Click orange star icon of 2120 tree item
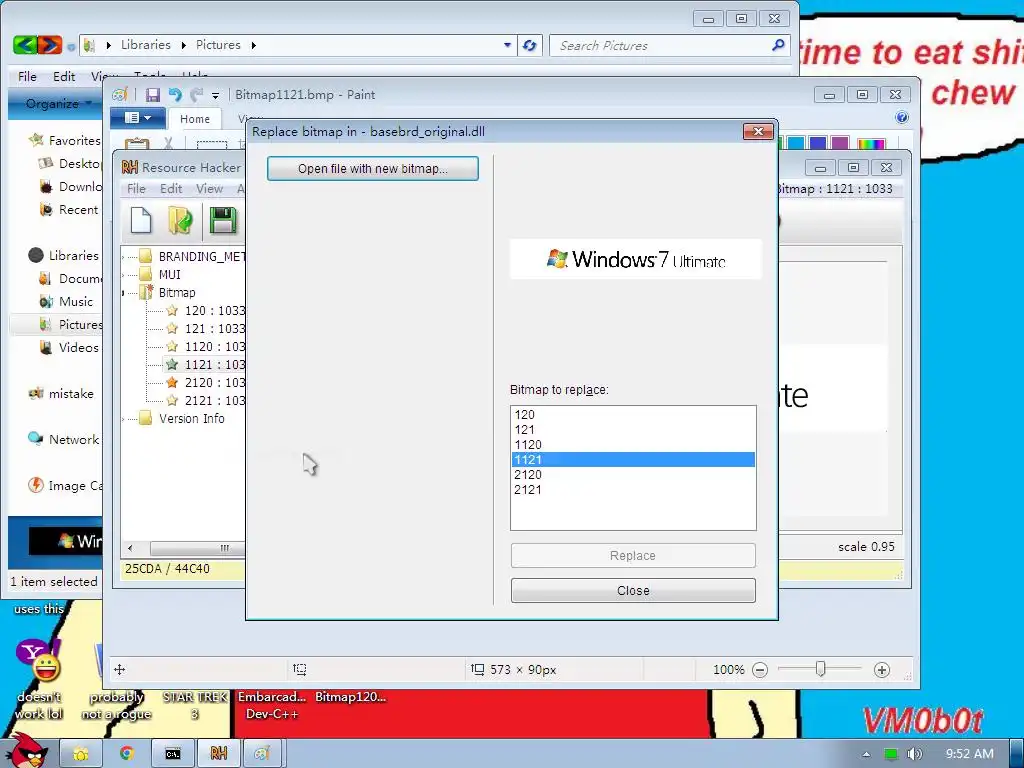Screen dimensions: 1024x768 coord(172,383)
